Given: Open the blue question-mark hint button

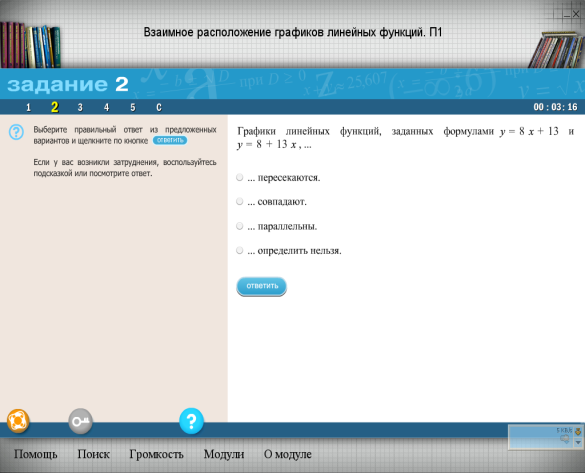Looking at the screenshot, I should pyautogui.click(x=191, y=421).
